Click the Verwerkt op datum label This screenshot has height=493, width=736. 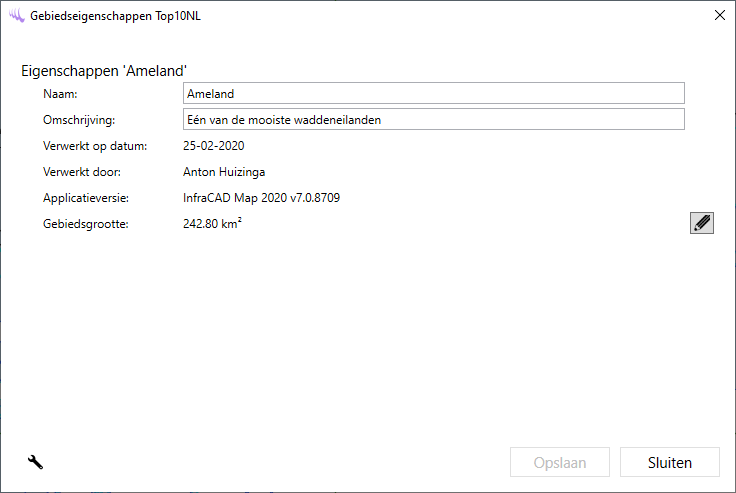[95, 146]
